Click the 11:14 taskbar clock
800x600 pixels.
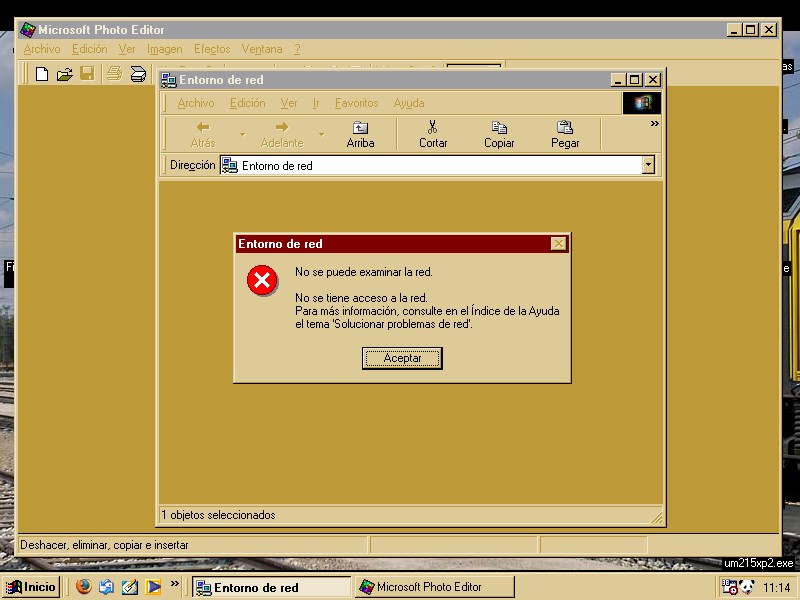pos(776,587)
